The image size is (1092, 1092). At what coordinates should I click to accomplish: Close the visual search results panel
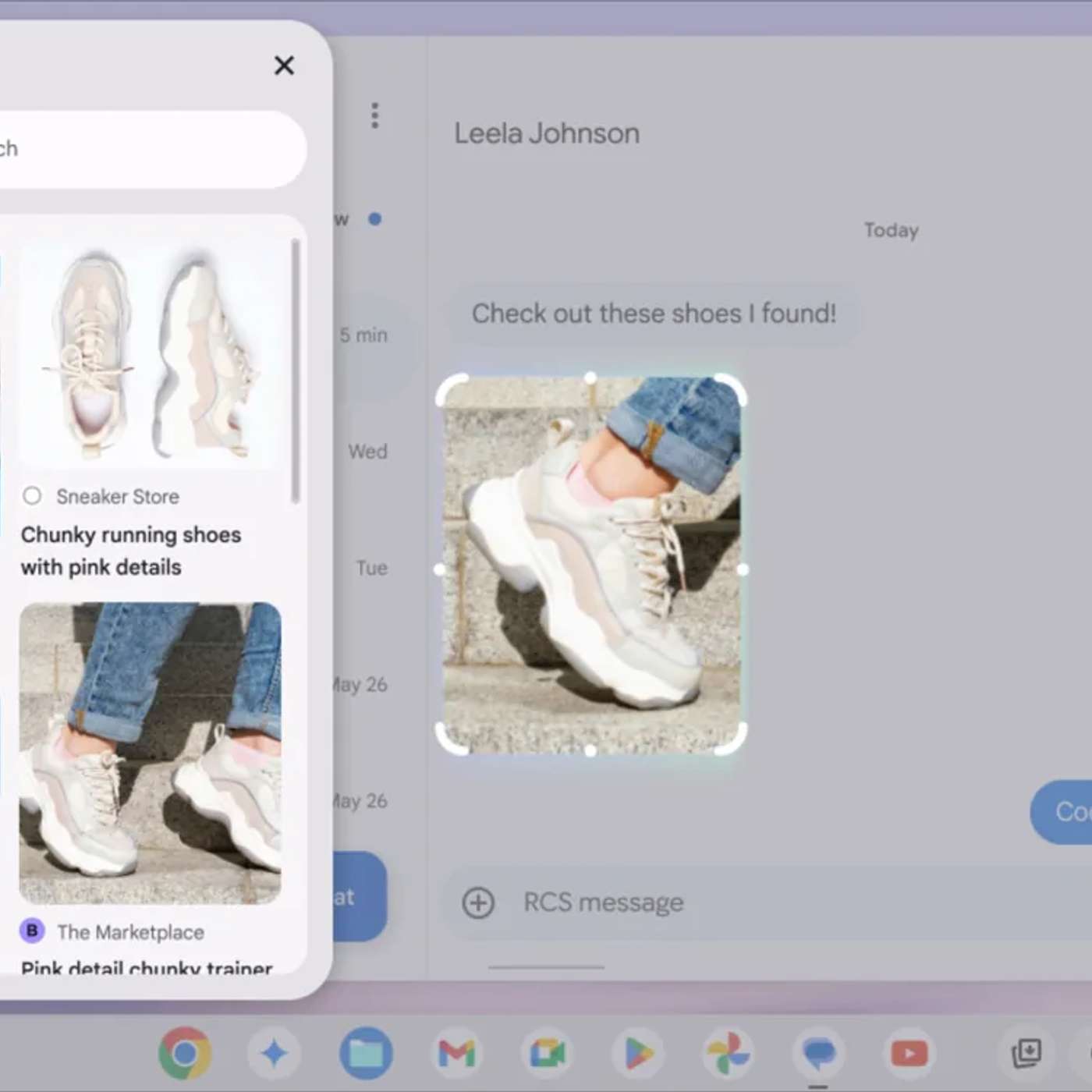click(284, 66)
